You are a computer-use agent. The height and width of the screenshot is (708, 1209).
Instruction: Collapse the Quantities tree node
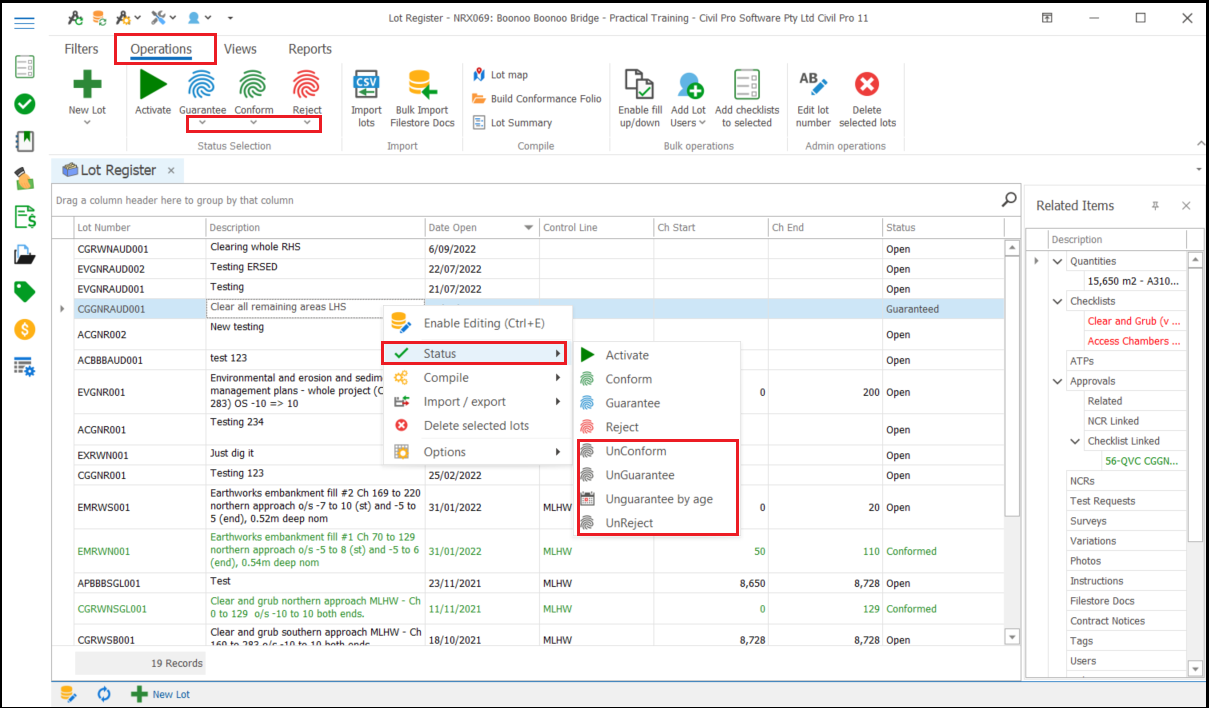(1057, 262)
